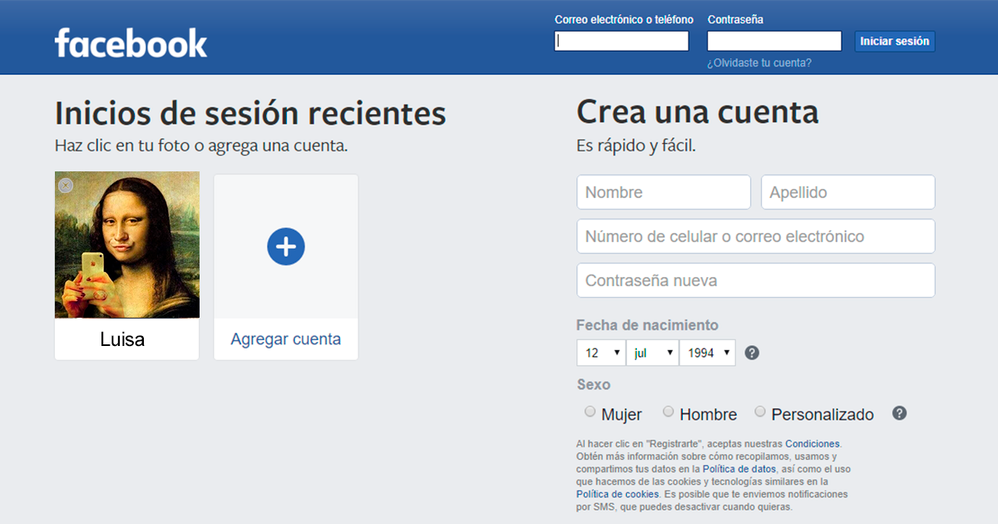Click the Nombre input field

664,192
